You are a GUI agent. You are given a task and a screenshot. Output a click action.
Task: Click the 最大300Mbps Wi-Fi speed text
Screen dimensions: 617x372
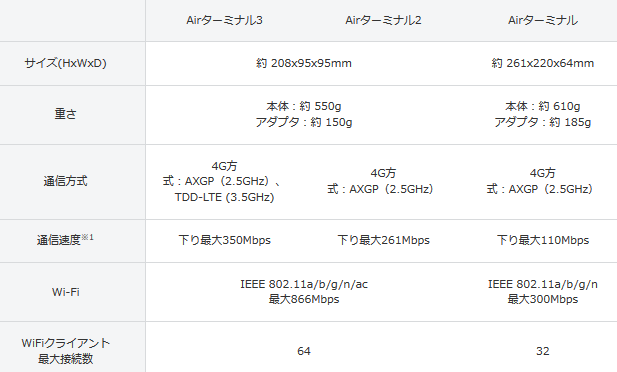(543, 300)
